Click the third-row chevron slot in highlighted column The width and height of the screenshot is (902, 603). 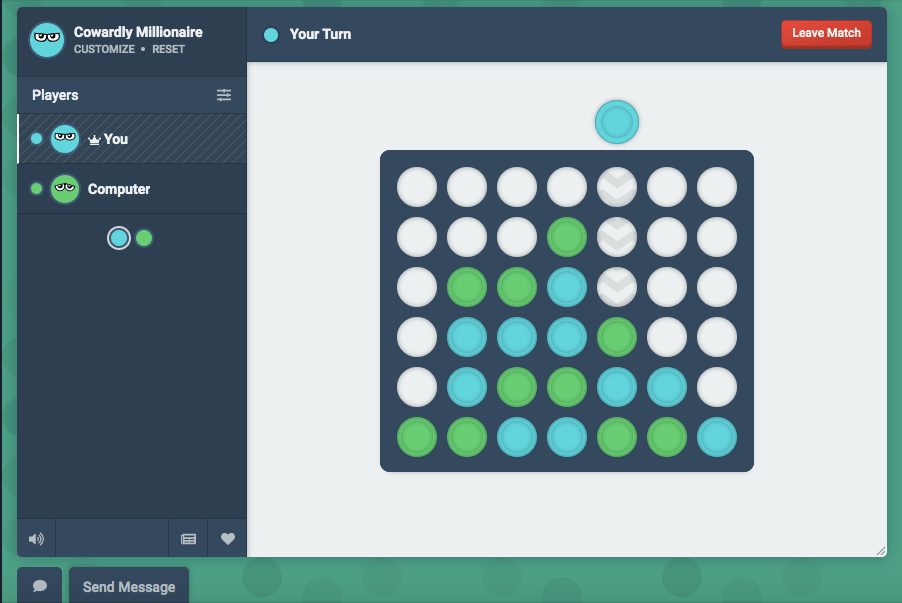tap(617, 287)
